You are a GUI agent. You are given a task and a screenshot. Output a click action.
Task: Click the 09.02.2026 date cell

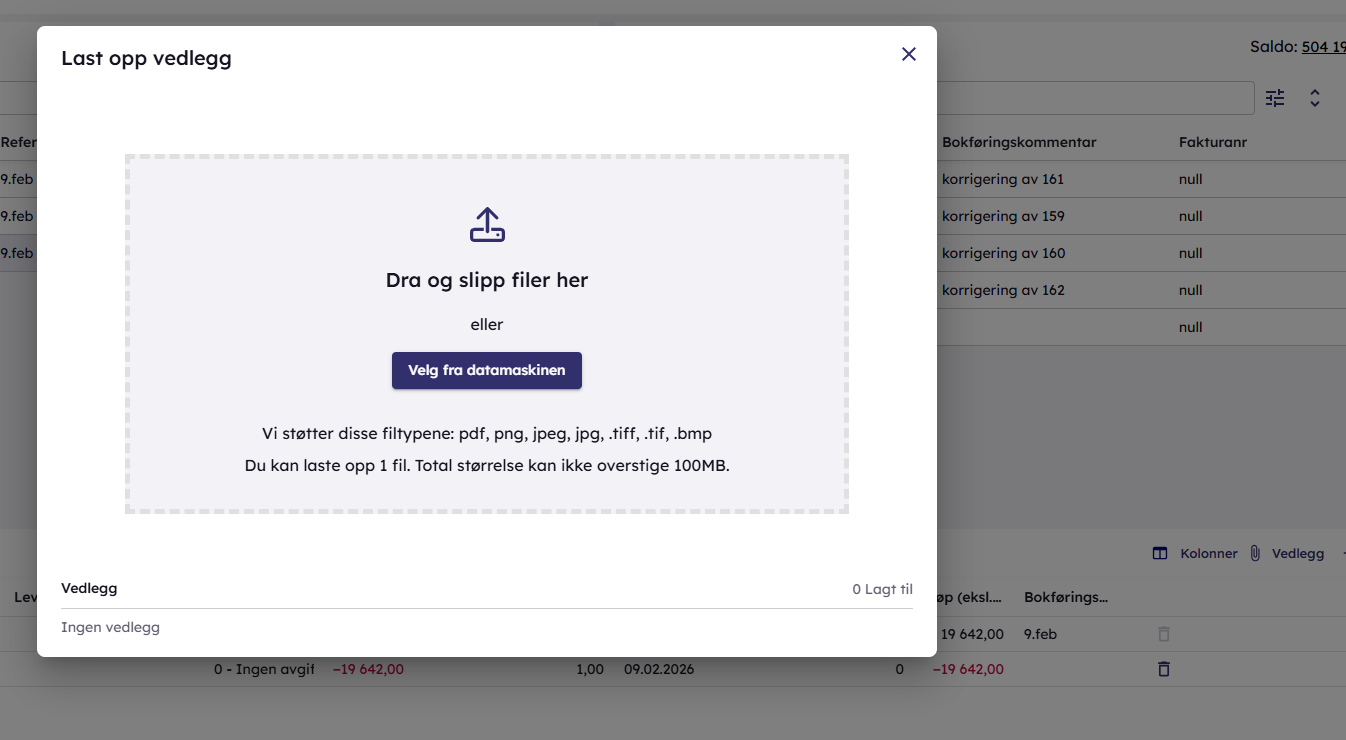pos(658,669)
